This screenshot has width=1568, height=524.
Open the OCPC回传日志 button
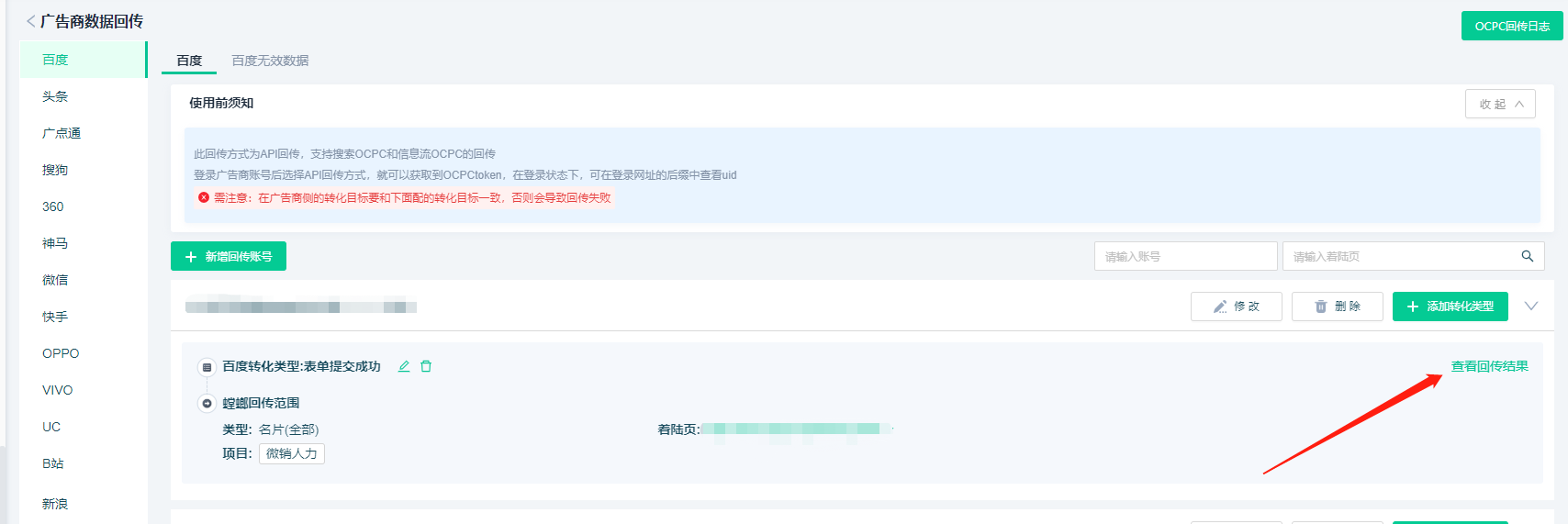1511,26
